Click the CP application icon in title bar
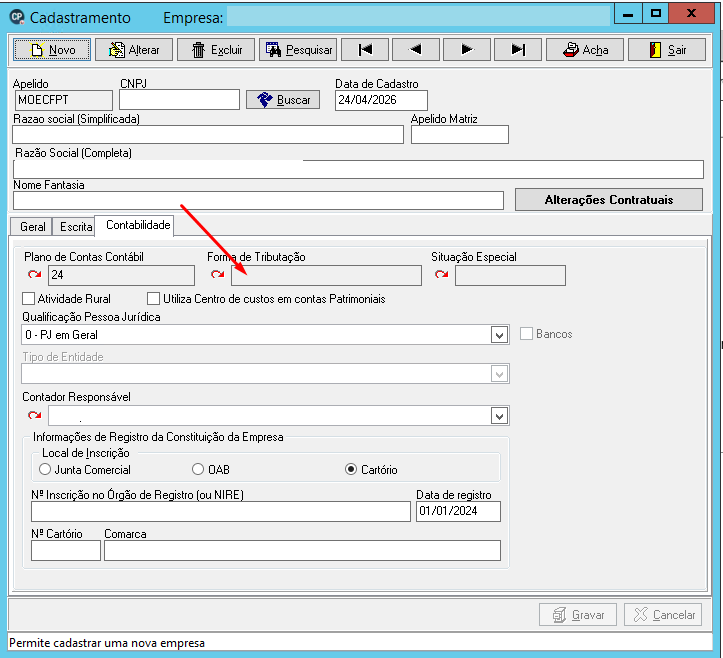Screen dimensions: 723x658 tap(17, 17)
